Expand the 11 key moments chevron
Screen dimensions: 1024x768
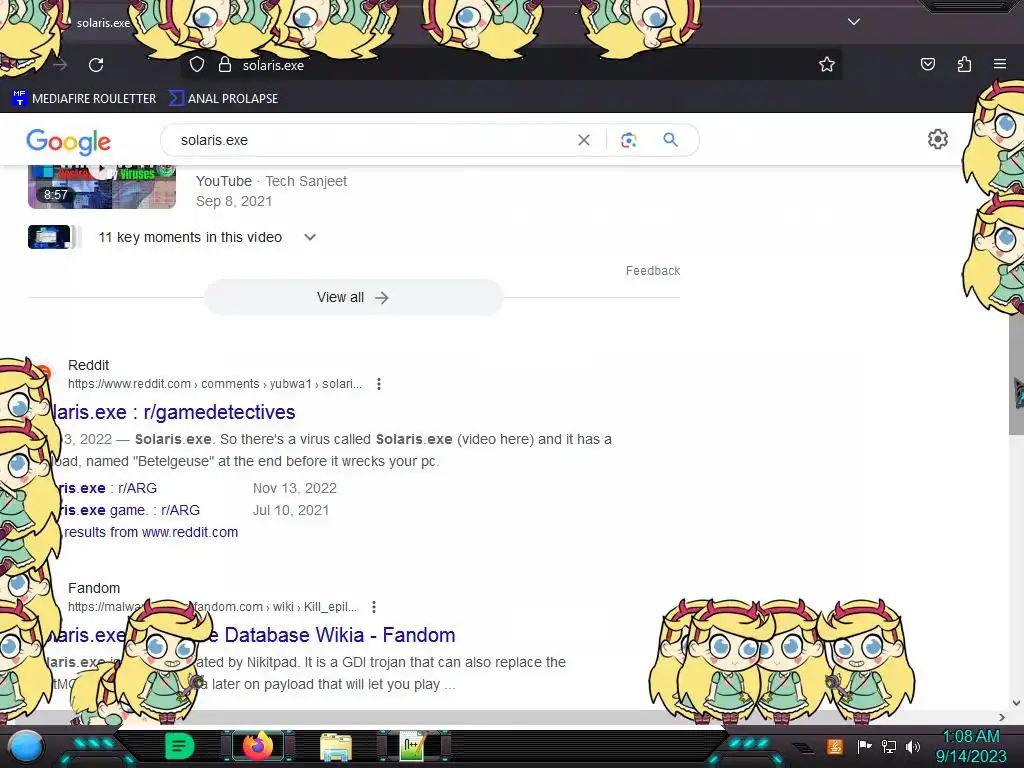tap(310, 237)
